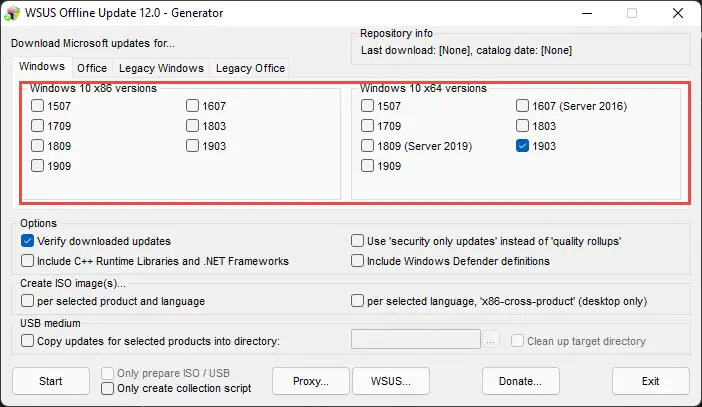Click the Exit button
The image size is (702, 407).
tap(651, 381)
